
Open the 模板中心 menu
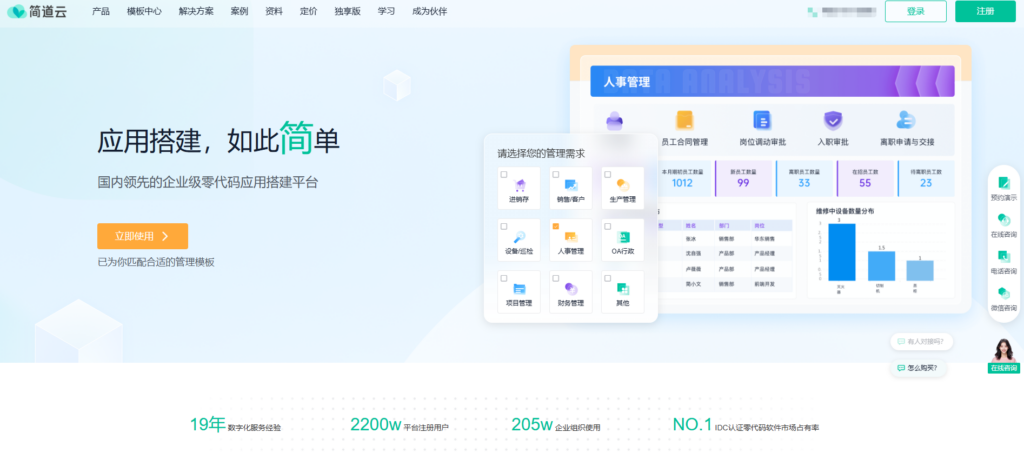[x=144, y=11]
